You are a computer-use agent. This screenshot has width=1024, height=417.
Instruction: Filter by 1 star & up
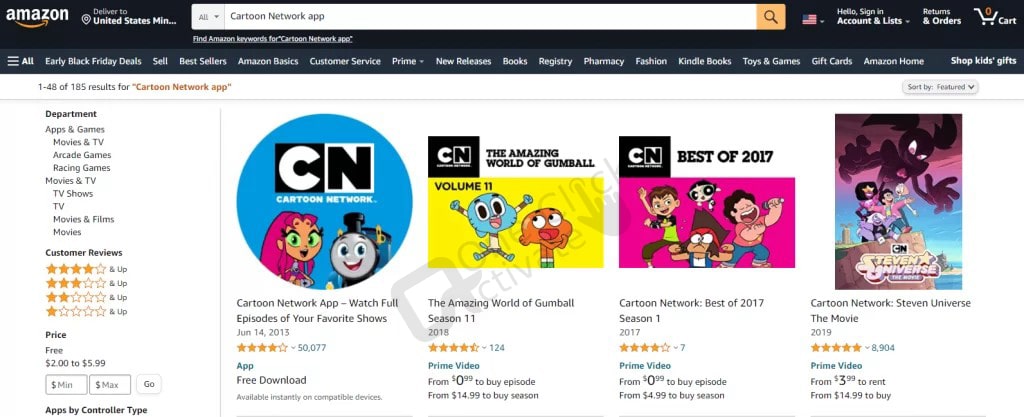click(86, 311)
